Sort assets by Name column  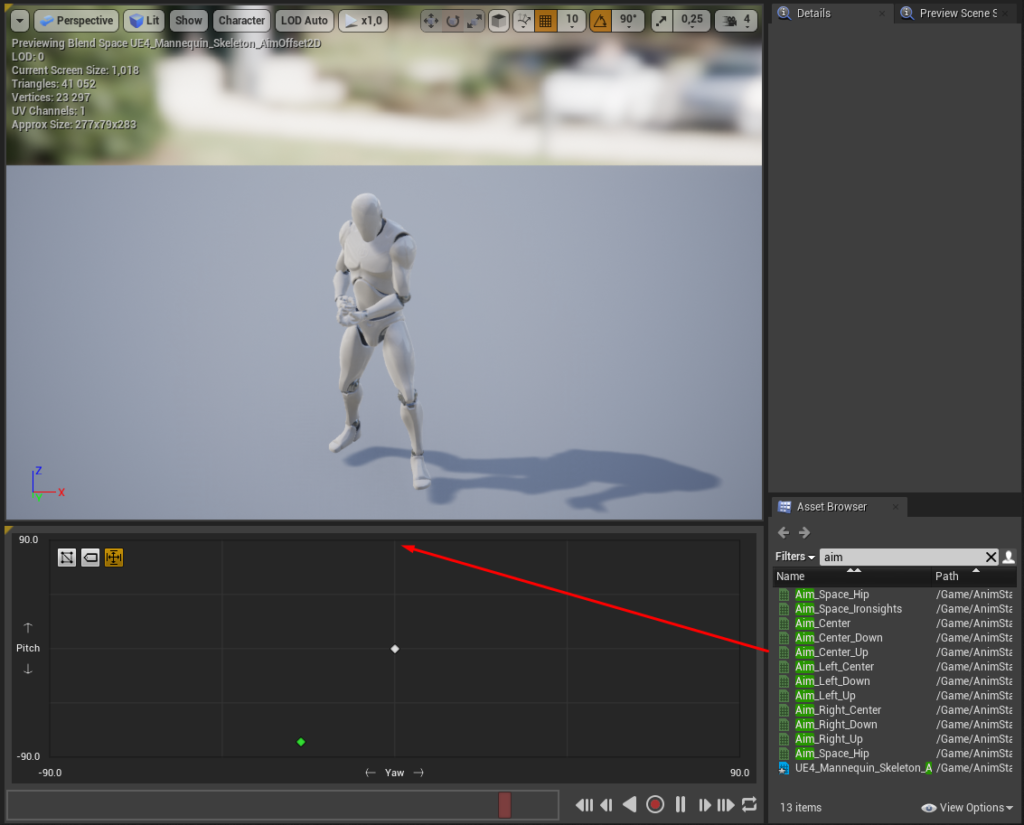853,576
